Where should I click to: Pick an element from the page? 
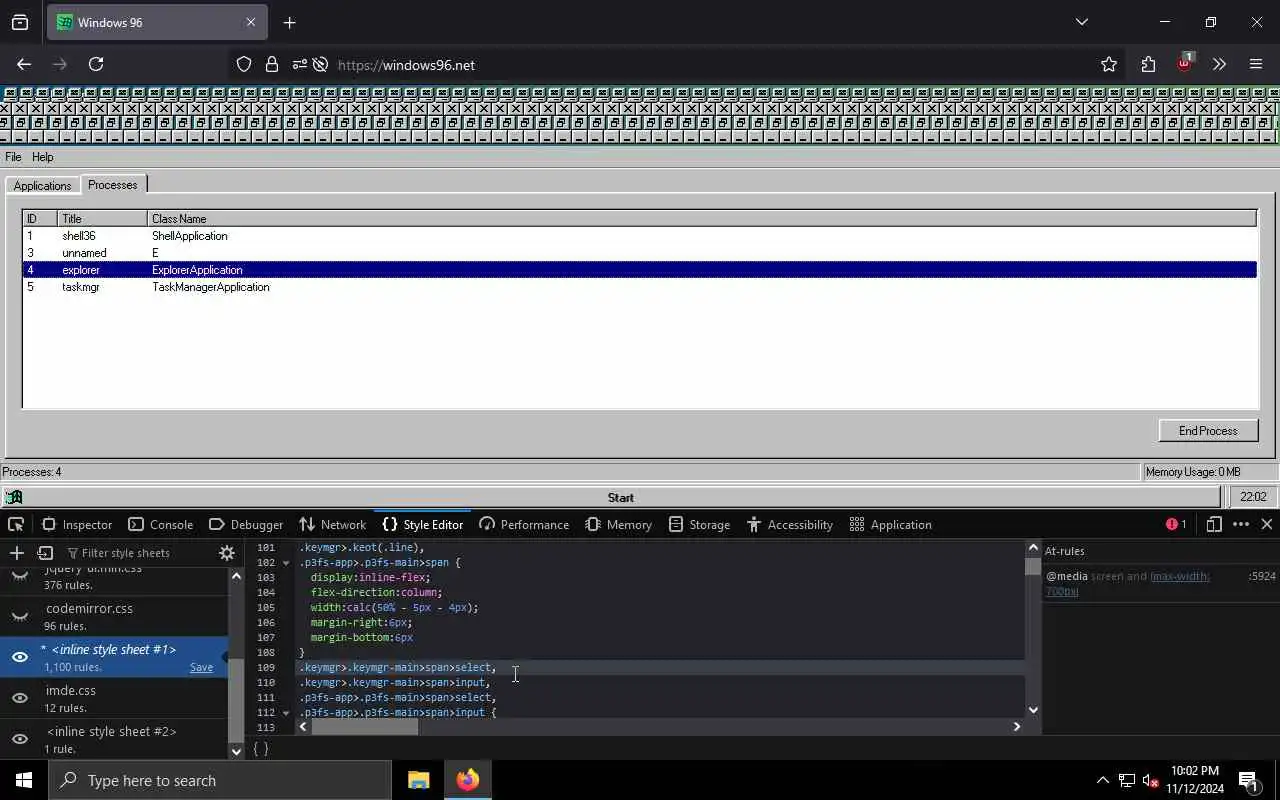pos(16,524)
